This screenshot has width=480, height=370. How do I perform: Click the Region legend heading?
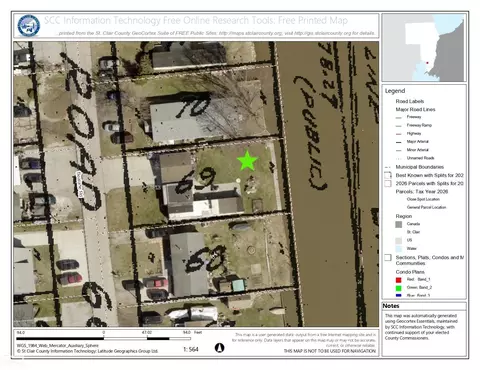(x=403, y=216)
